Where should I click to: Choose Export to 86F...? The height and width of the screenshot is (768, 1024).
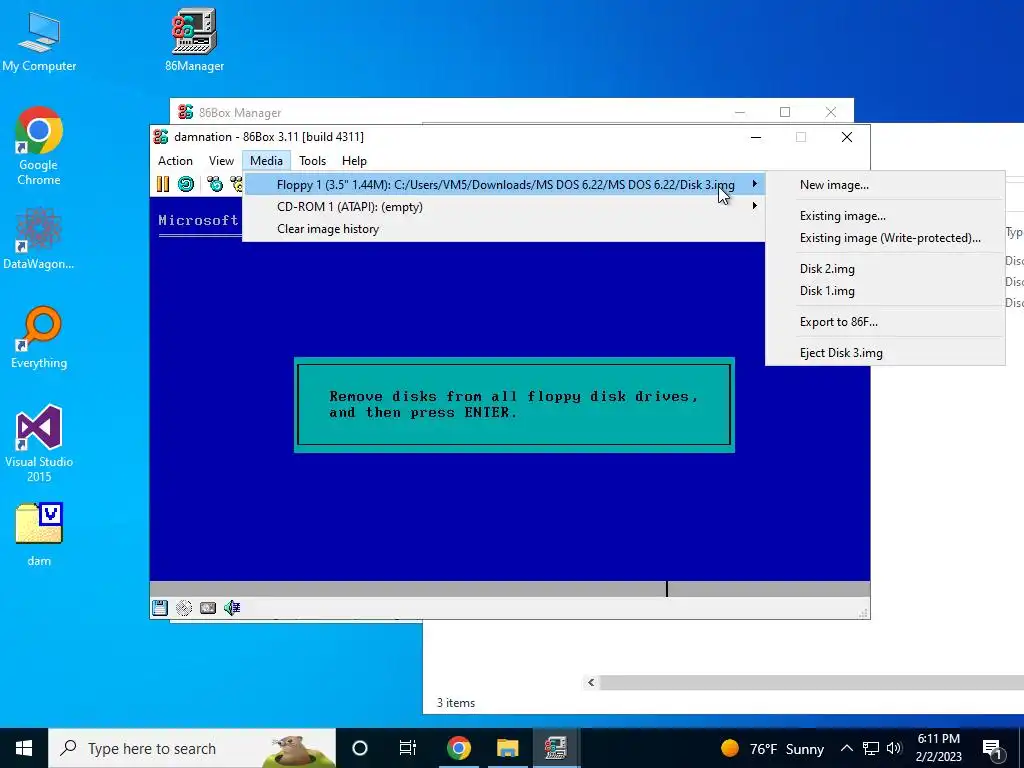pos(885,321)
